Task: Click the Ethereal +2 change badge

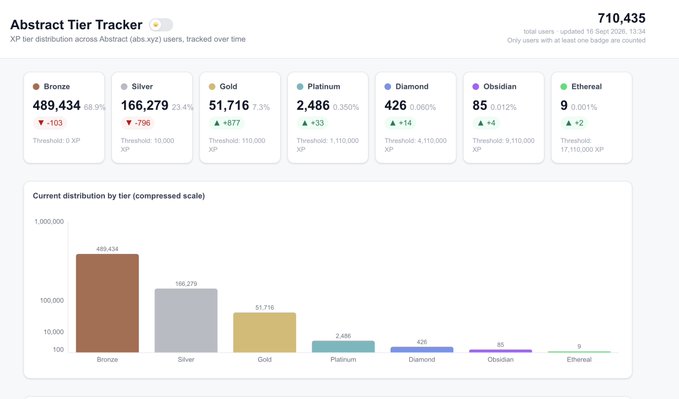Action: 574,123
